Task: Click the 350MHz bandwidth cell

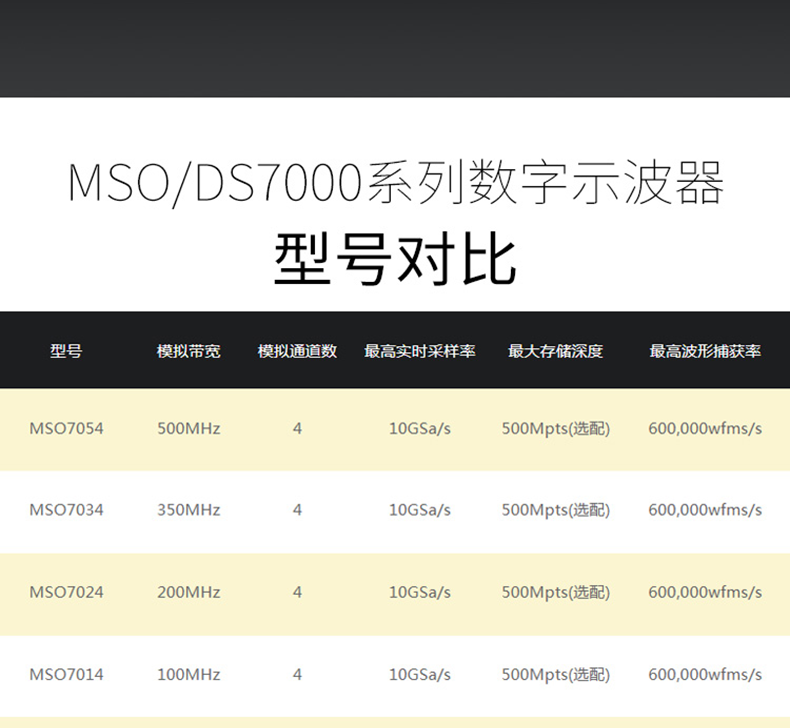Action: coord(188,510)
